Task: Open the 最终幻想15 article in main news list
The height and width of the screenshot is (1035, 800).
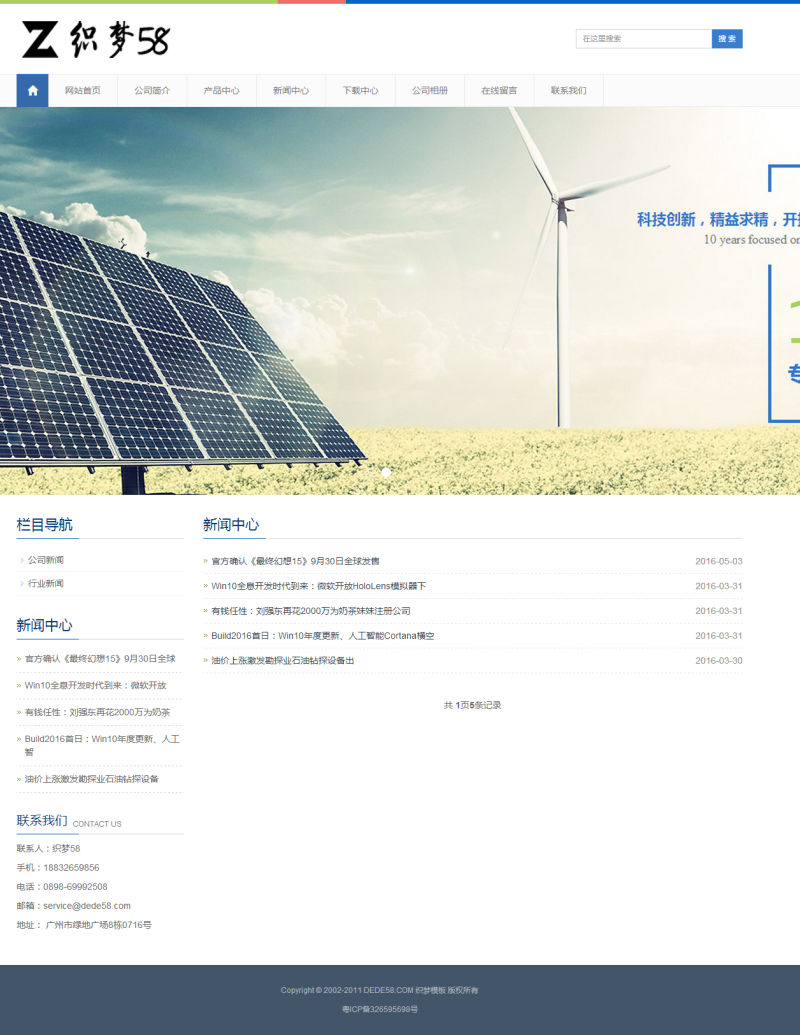Action: (x=295, y=561)
